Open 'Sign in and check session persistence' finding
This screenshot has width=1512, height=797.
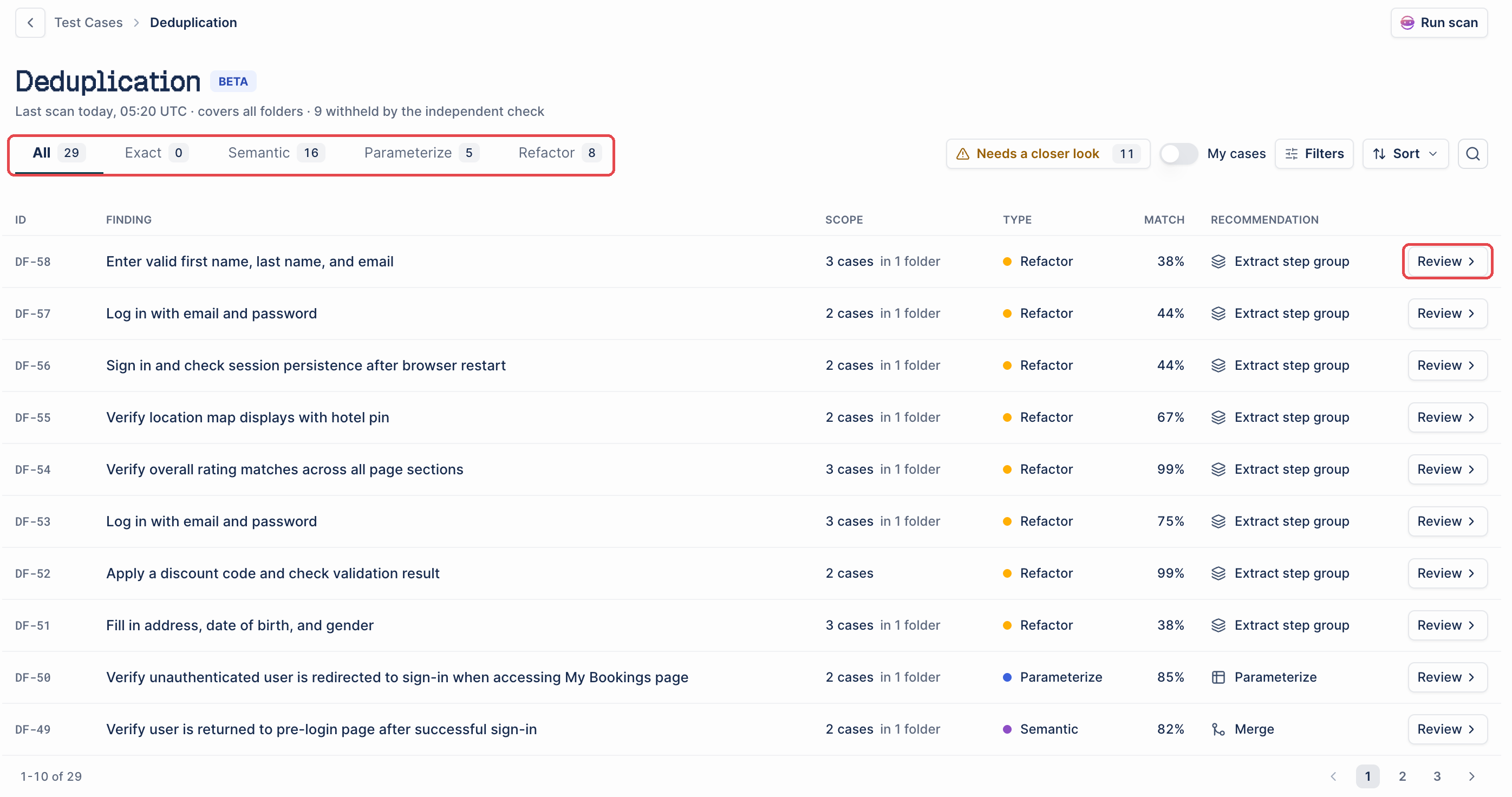pyautogui.click(x=305, y=365)
